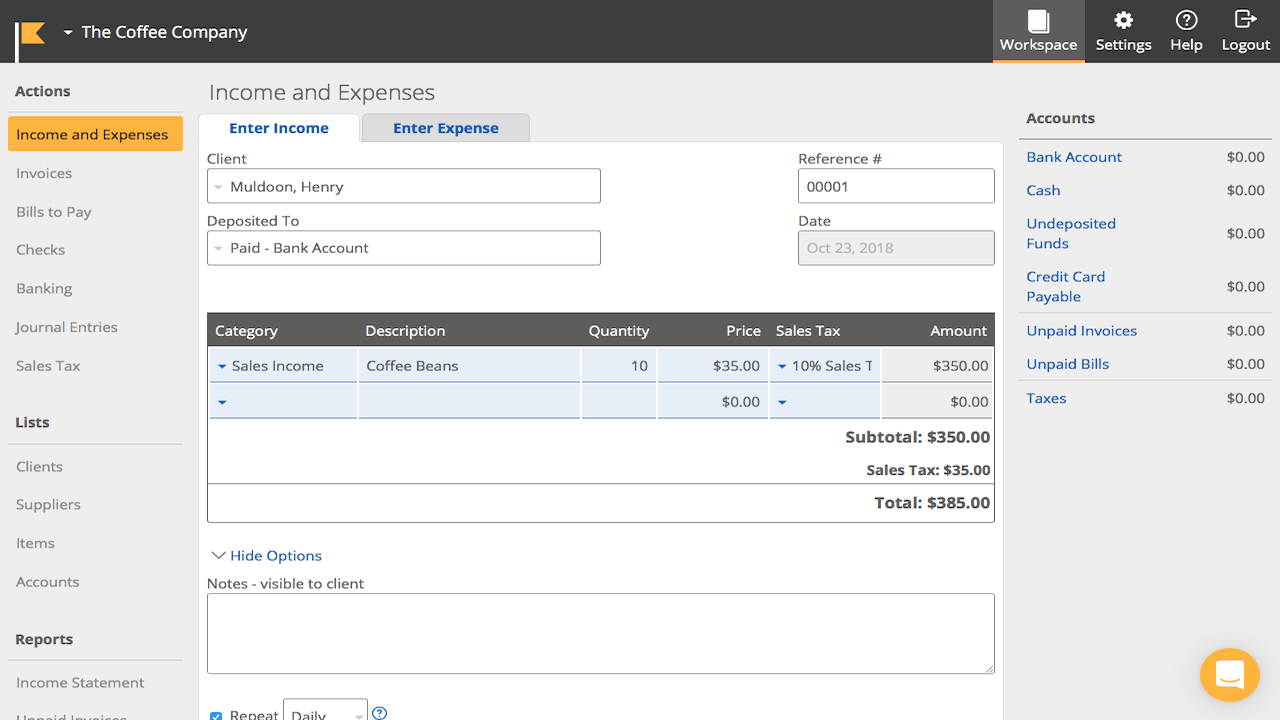
Task: Click the Amount cell showing $350.00
Action: [937, 366]
